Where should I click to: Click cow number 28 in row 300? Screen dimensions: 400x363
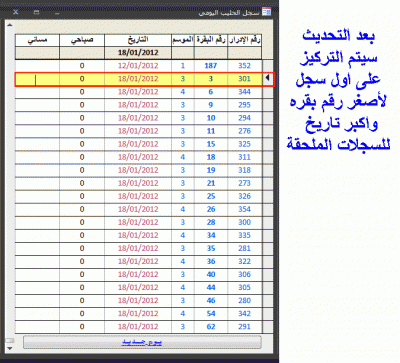point(211,222)
